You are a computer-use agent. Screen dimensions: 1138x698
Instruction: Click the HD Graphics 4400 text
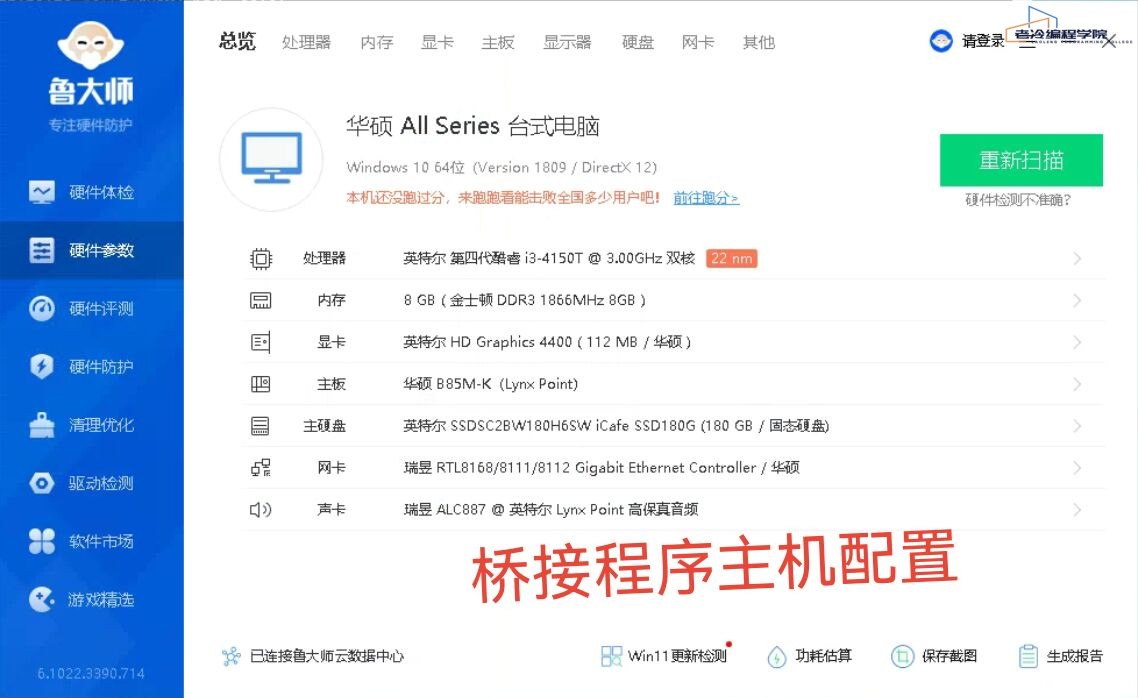(547, 342)
